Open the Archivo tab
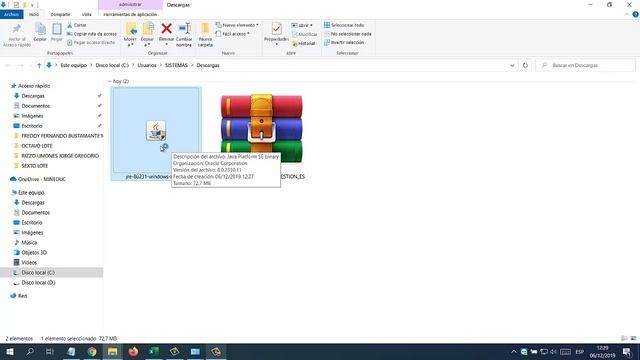The height and width of the screenshot is (360, 640). pyautogui.click(x=11, y=14)
